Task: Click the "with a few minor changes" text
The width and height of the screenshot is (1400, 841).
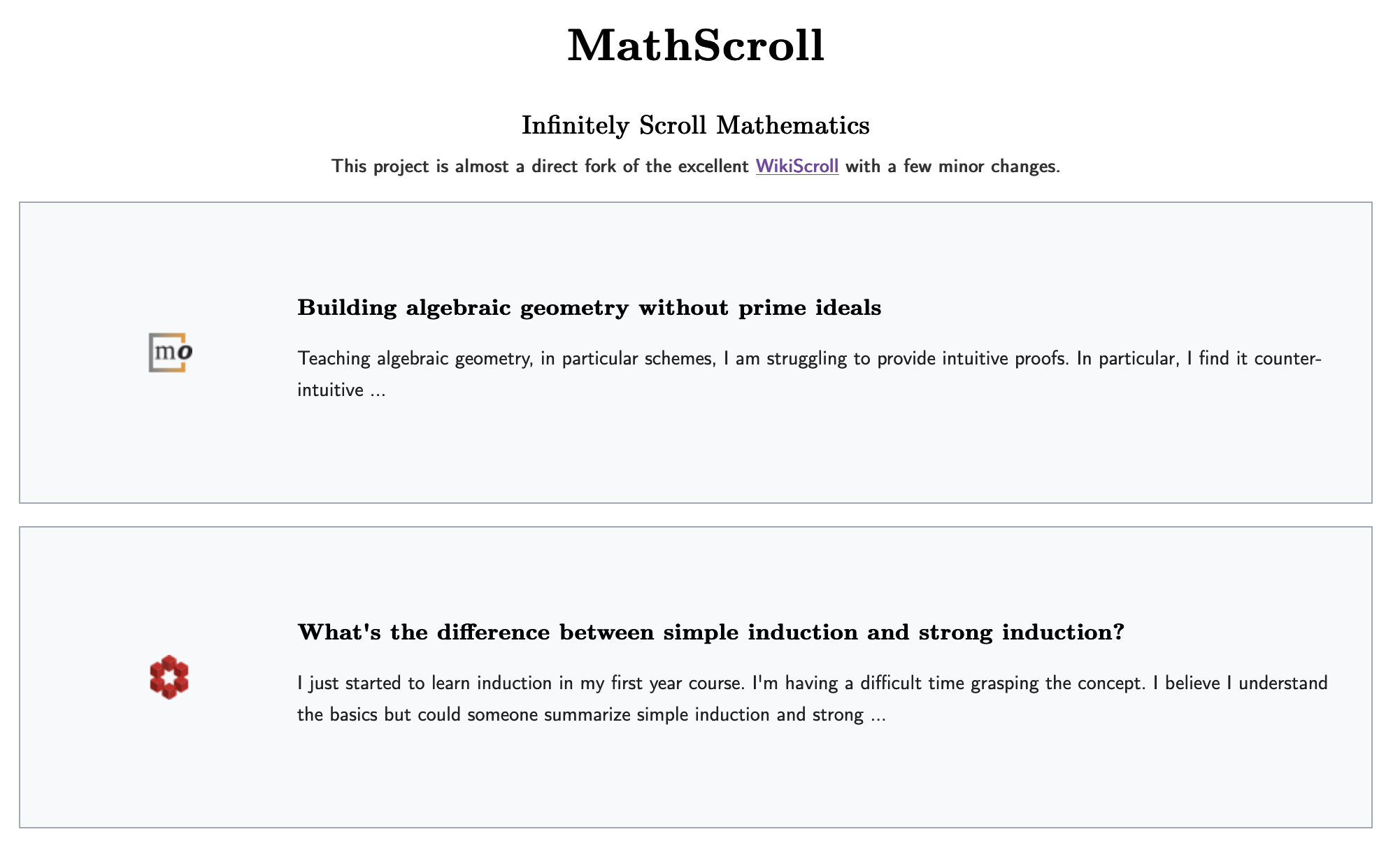Action: pos(952,167)
